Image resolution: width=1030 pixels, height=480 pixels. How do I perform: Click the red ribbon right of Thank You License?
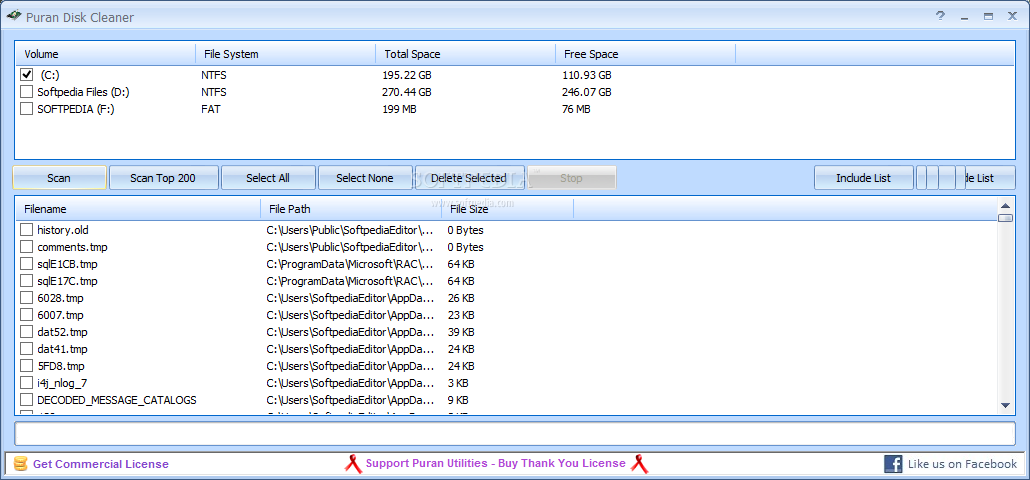point(640,464)
